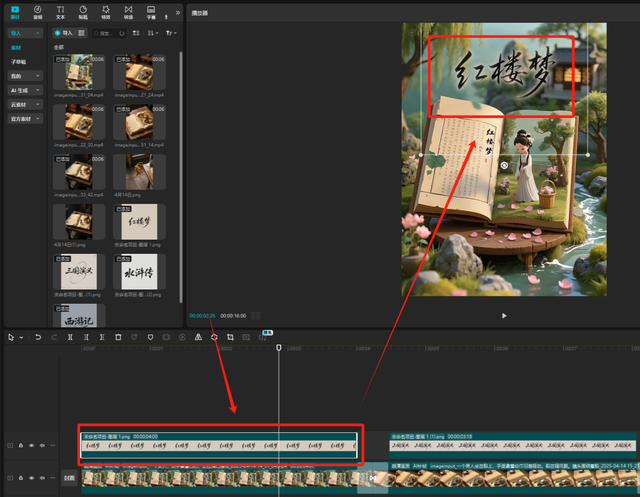Image resolution: width=640 pixels, height=497 pixels.
Task: Click the freeze frame toolbar icon
Action: point(166,337)
